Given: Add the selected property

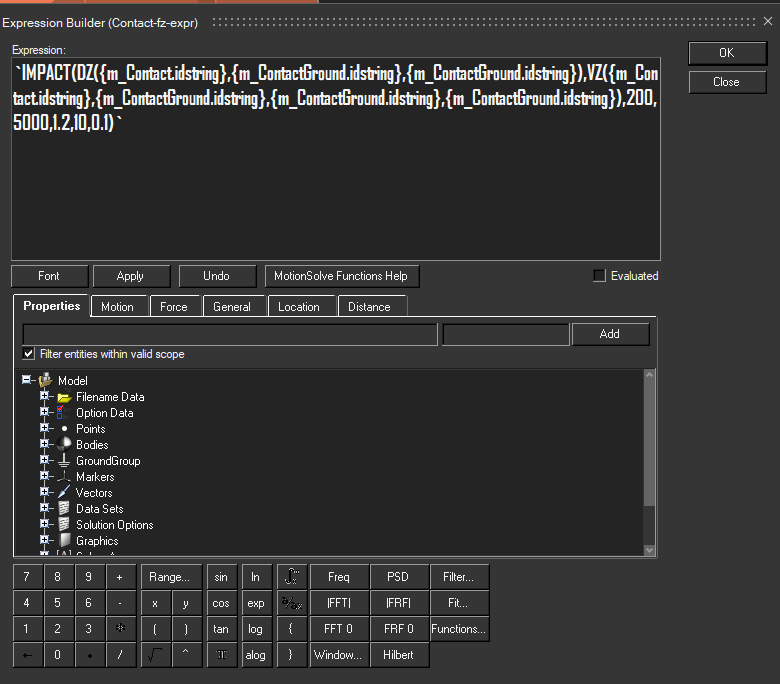Looking at the screenshot, I should tap(610, 334).
